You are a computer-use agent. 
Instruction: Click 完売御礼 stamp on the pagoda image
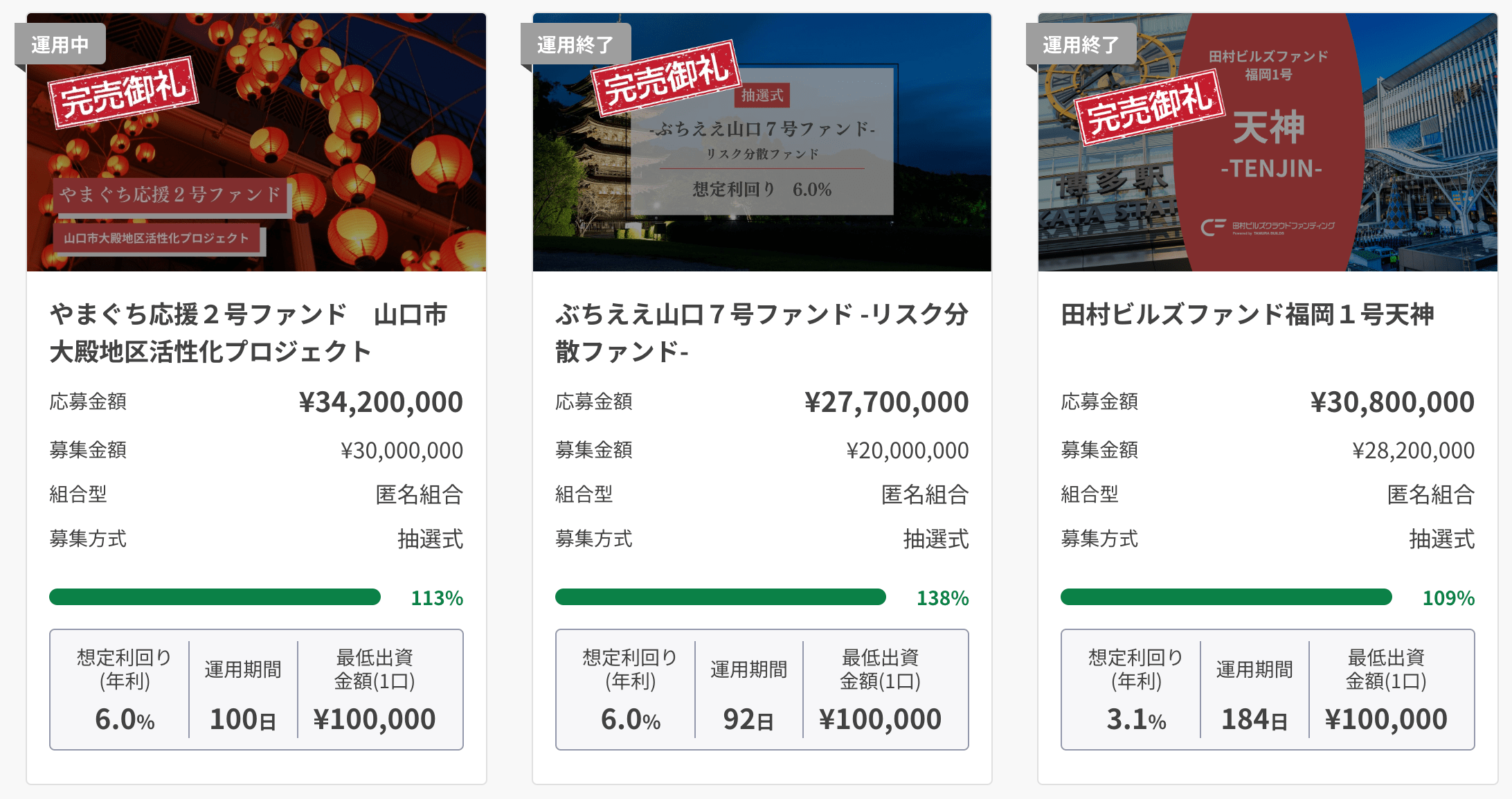pyautogui.click(x=666, y=78)
